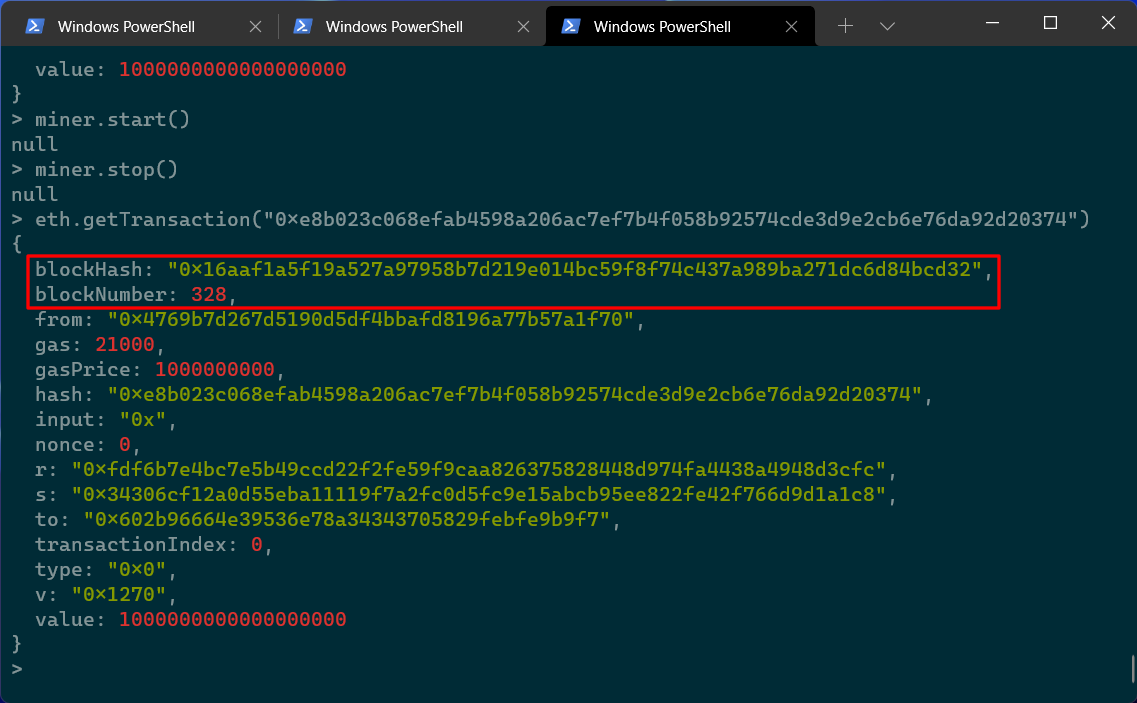Click the PowerShell icon on the active tab
This screenshot has width=1137, height=703.
pyautogui.click(x=572, y=26)
